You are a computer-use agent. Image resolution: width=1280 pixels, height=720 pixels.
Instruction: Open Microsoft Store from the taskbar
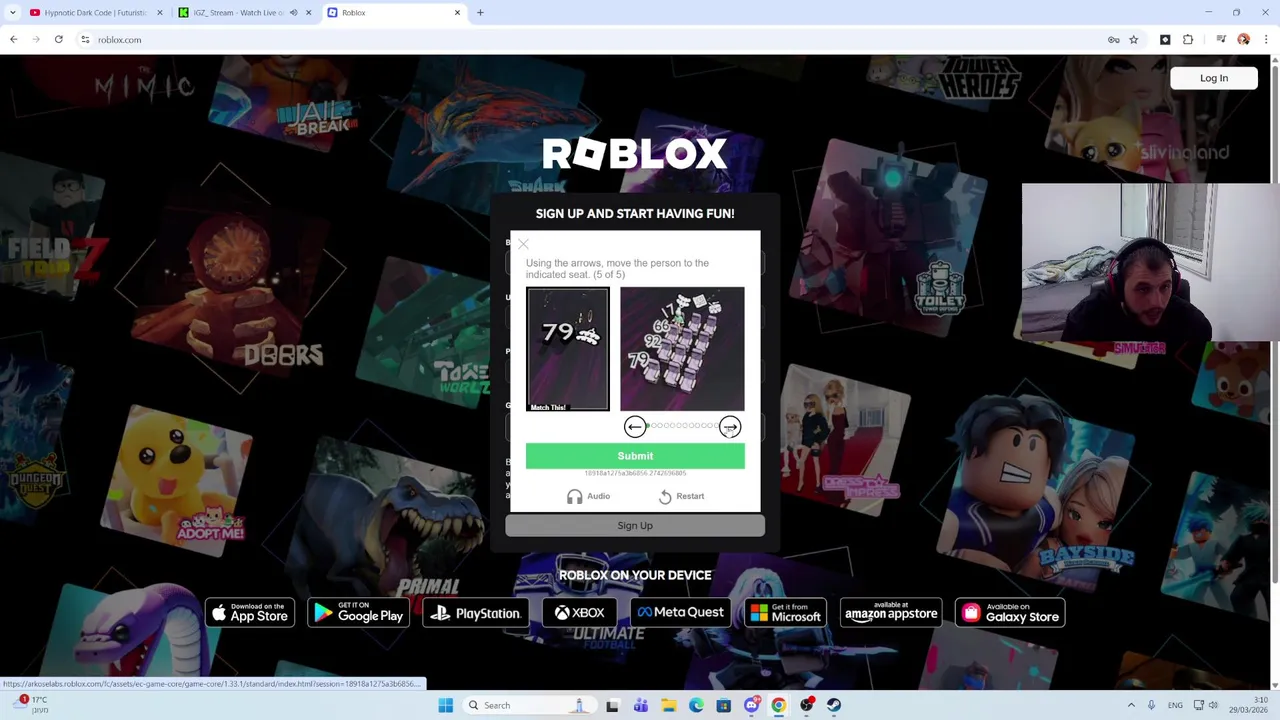724,705
